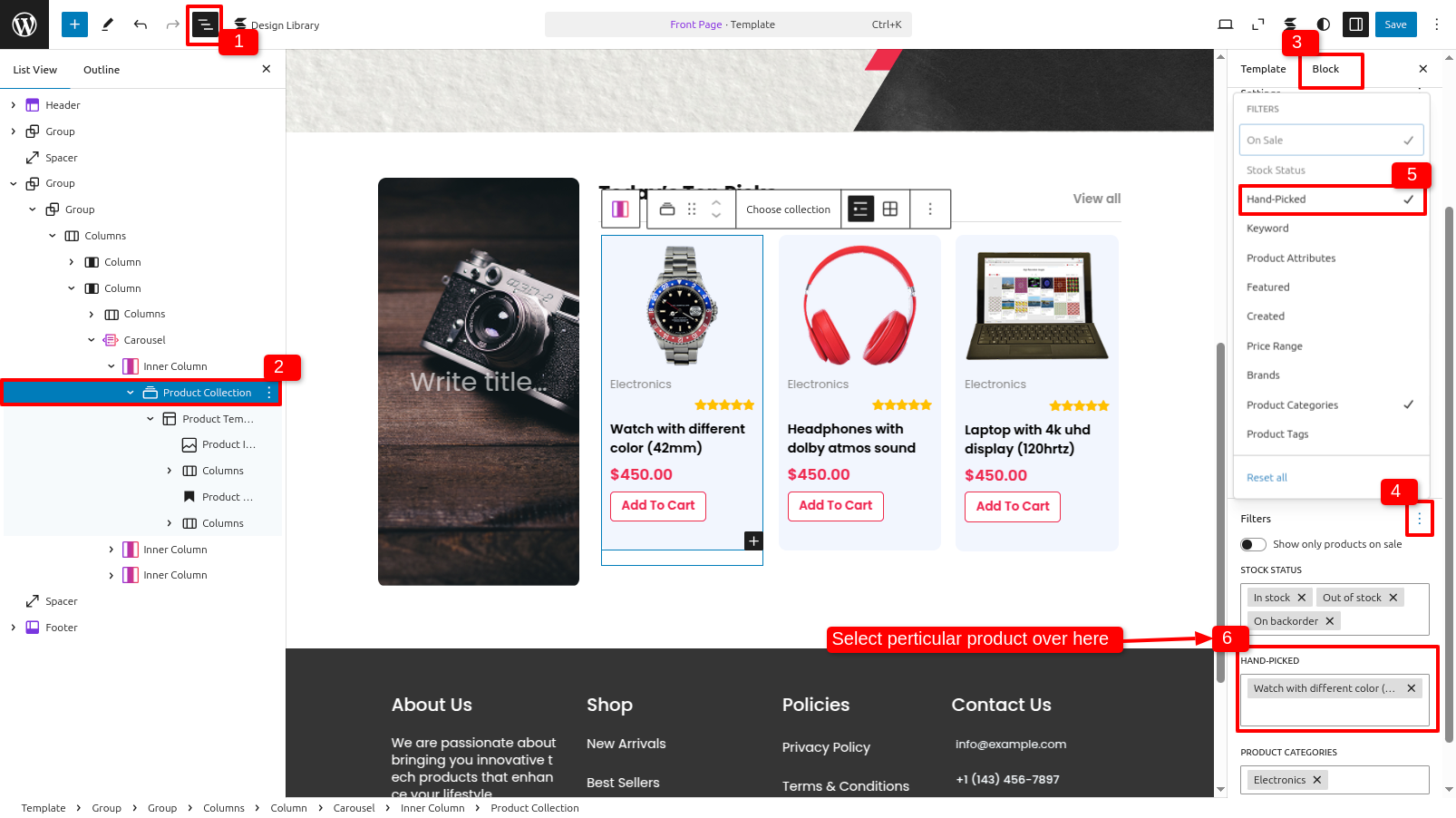Open the block inserter plus button
Image resolution: width=1456 pixels, height=818 pixels.
(x=74, y=24)
